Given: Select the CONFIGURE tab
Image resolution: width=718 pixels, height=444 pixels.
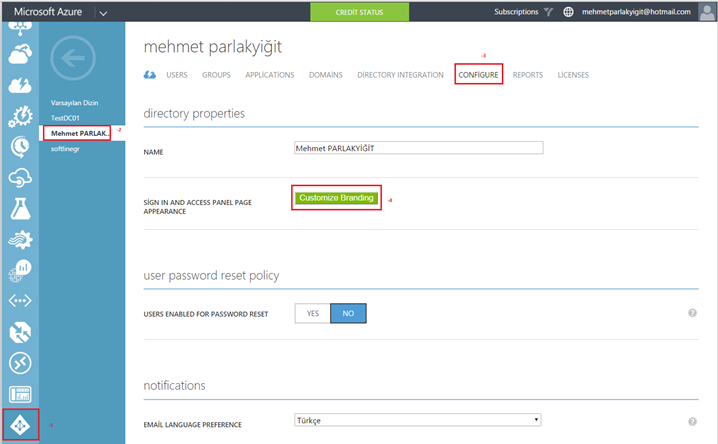Looking at the screenshot, I should [x=479, y=75].
